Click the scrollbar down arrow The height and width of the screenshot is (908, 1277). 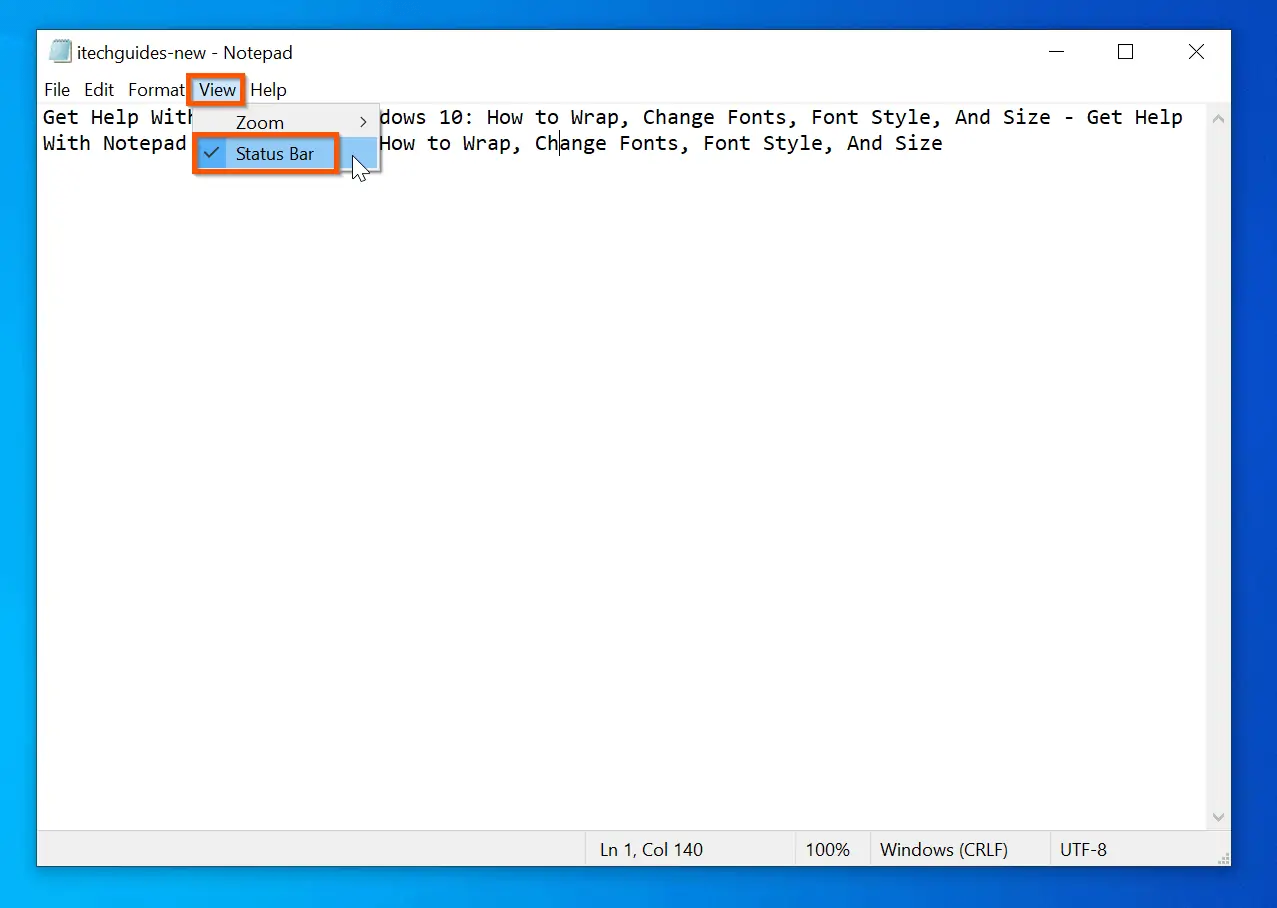pyautogui.click(x=1218, y=817)
